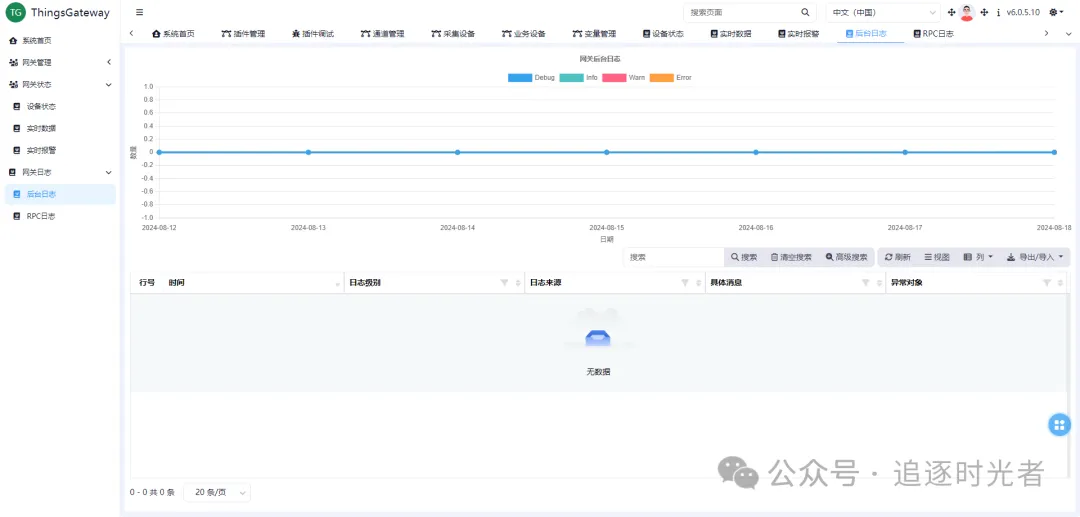The width and height of the screenshot is (1080, 517).
Task: Collapse the 网关日志 sidebar group
Action: tap(59, 172)
